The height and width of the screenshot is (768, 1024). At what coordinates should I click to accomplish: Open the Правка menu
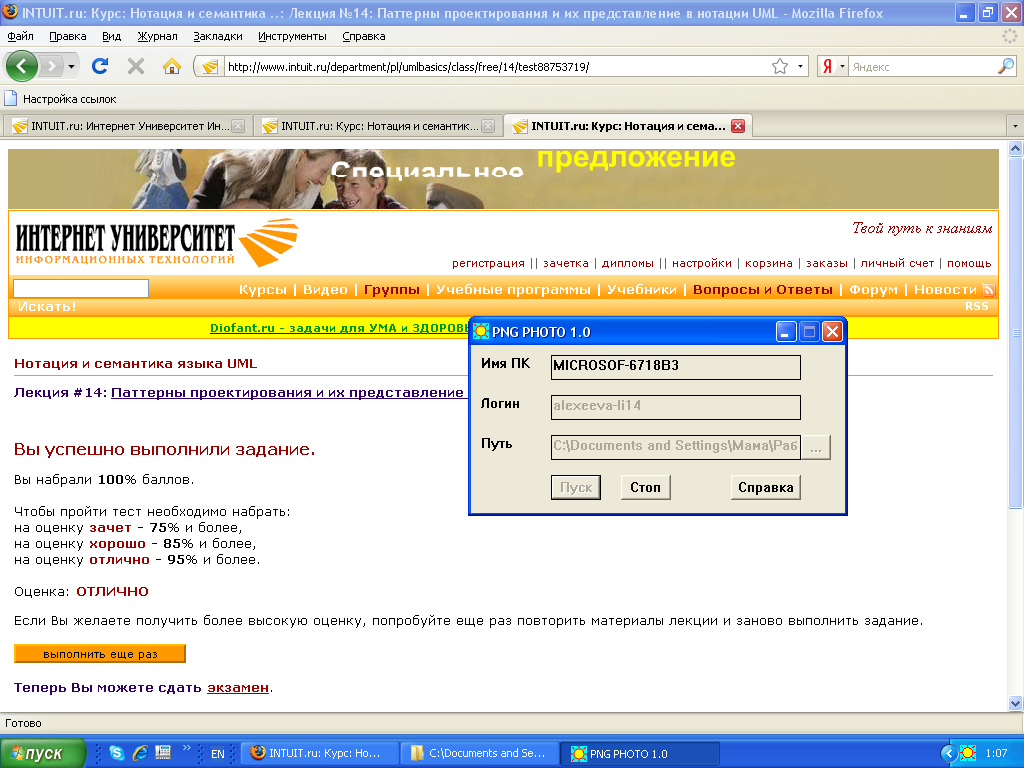(68, 37)
